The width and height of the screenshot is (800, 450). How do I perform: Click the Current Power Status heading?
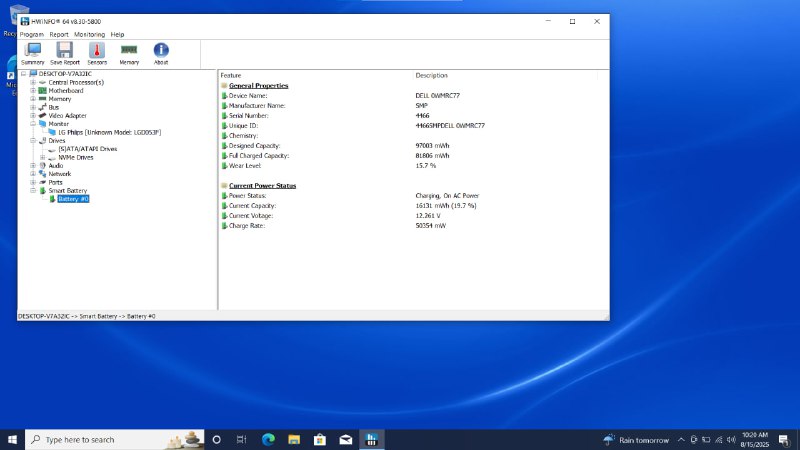[x=262, y=186]
